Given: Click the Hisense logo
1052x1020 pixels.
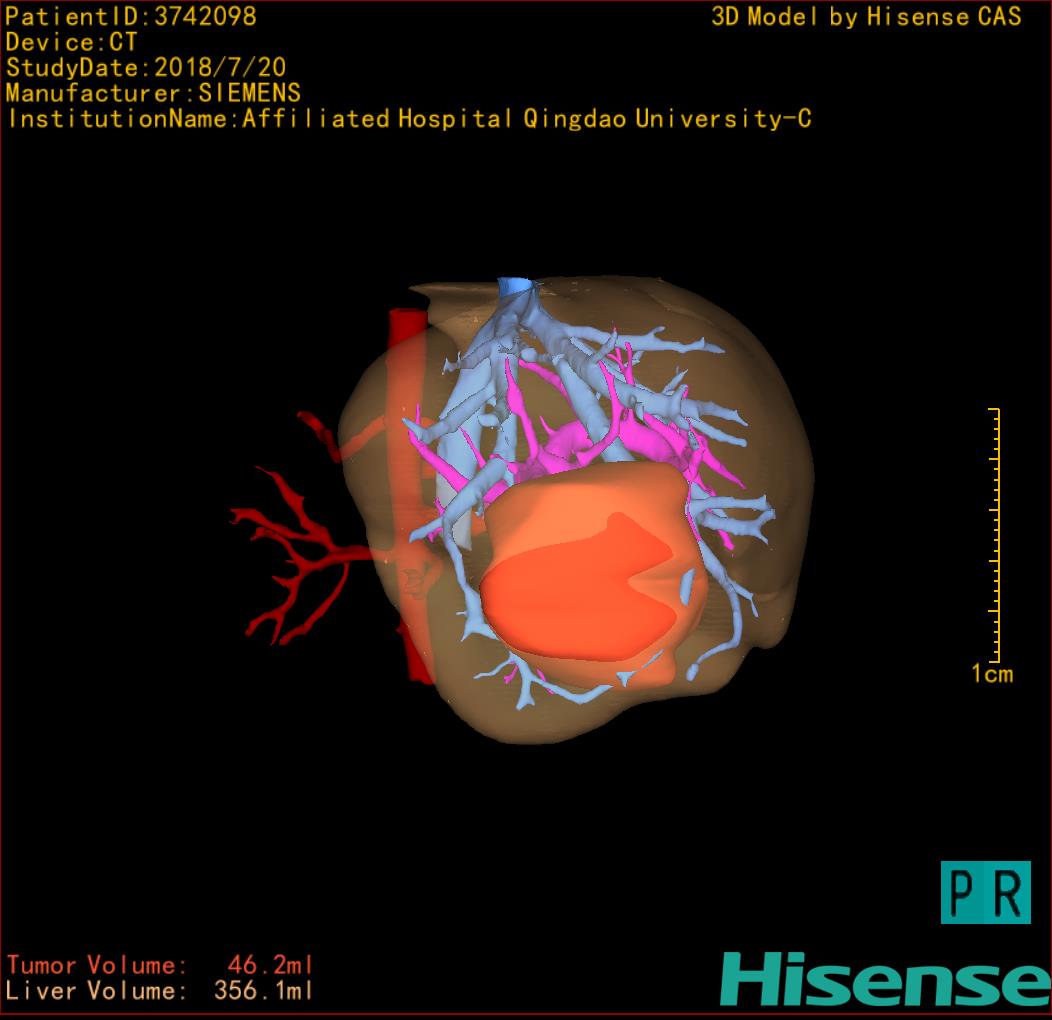Looking at the screenshot, I should [884, 979].
